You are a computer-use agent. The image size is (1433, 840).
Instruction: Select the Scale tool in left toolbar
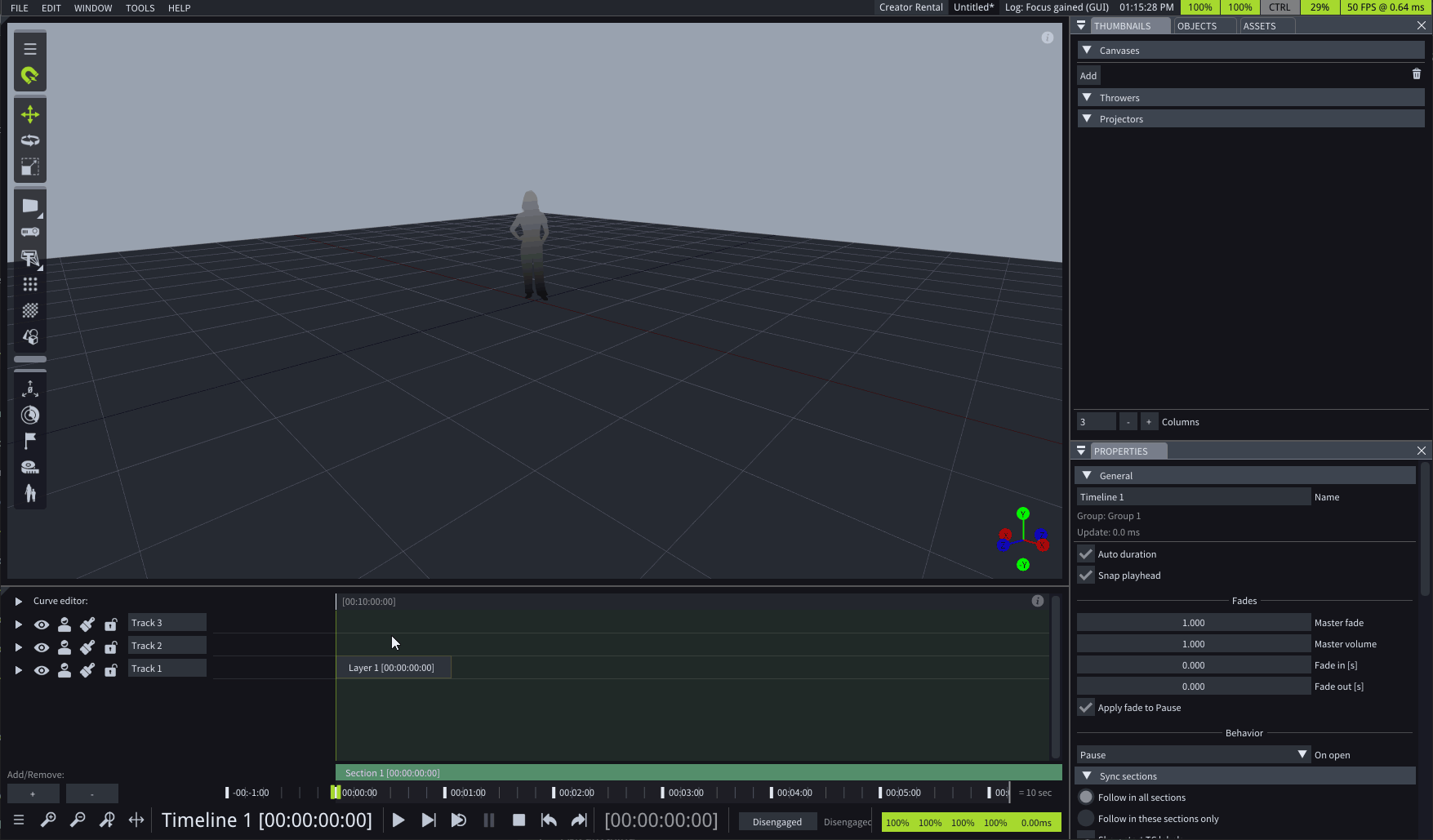click(30, 167)
